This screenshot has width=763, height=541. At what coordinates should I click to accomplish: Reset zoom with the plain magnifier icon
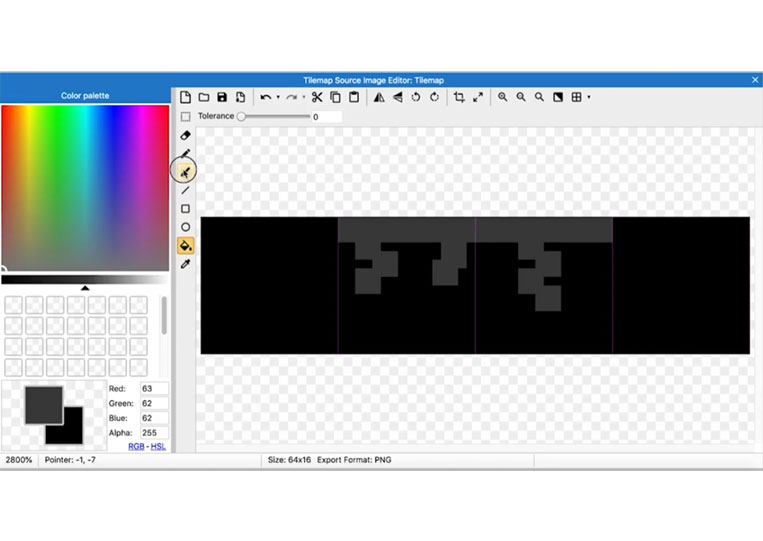[539, 97]
